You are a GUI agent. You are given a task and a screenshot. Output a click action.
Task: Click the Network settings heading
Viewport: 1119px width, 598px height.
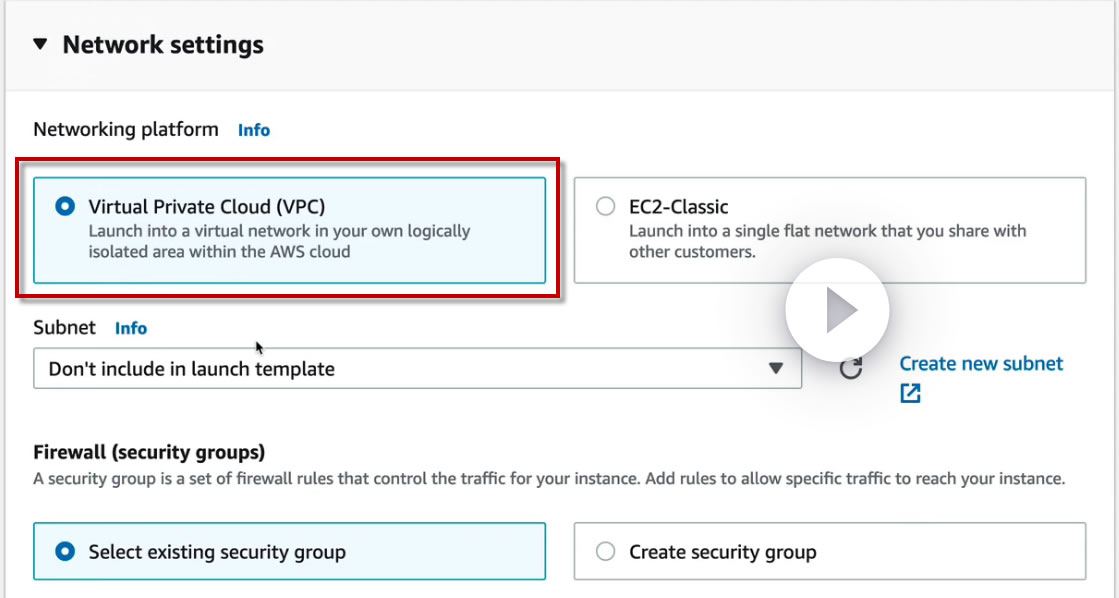pos(163,45)
